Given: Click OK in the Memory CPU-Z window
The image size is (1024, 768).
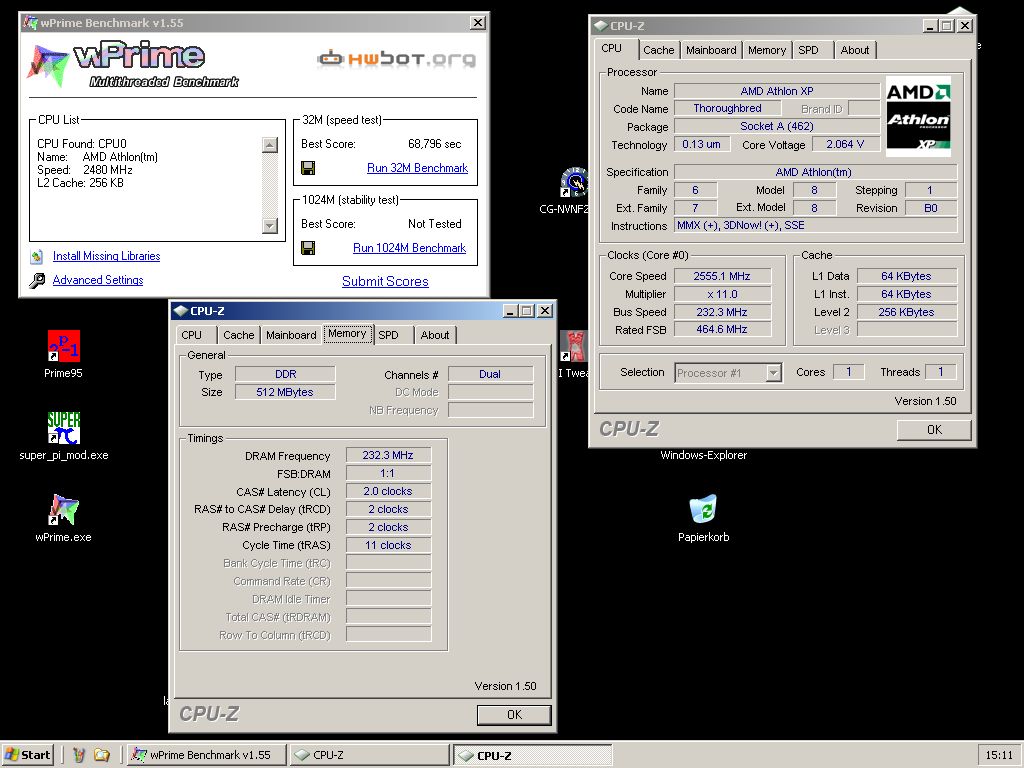Looking at the screenshot, I should click(x=514, y=714).
